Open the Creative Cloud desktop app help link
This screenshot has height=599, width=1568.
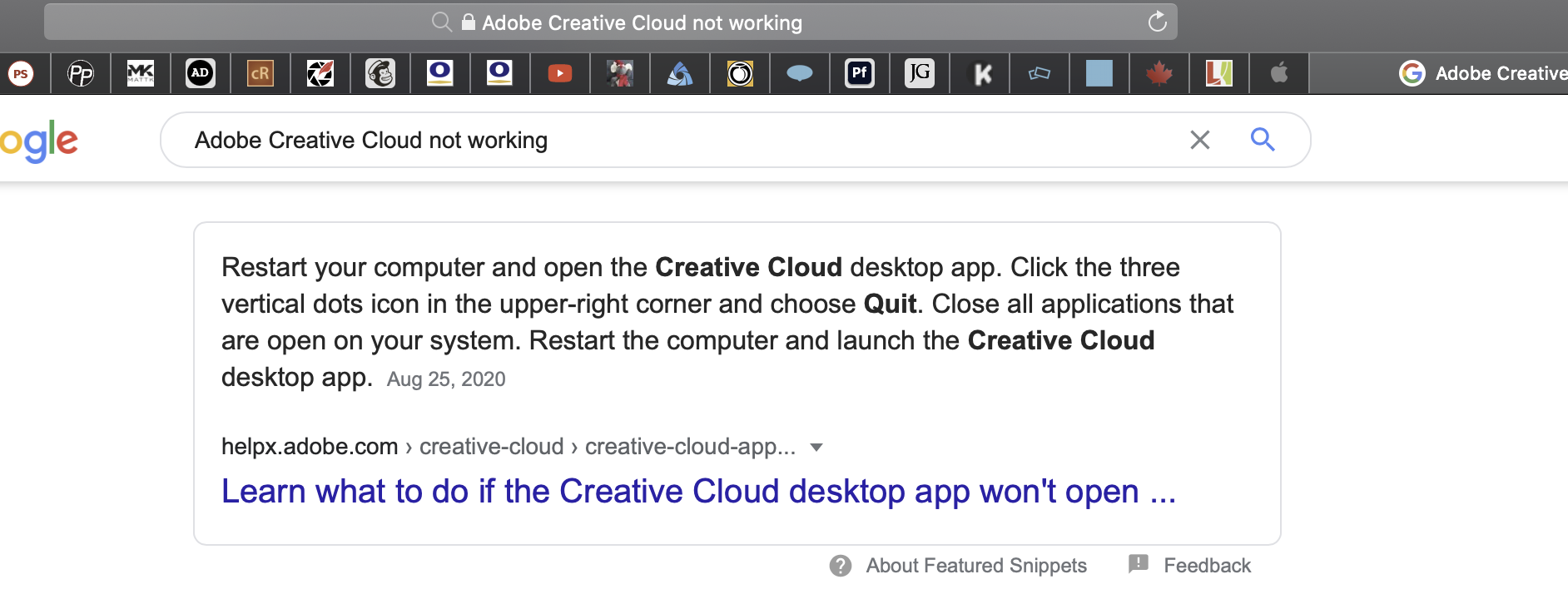point(697,492)
